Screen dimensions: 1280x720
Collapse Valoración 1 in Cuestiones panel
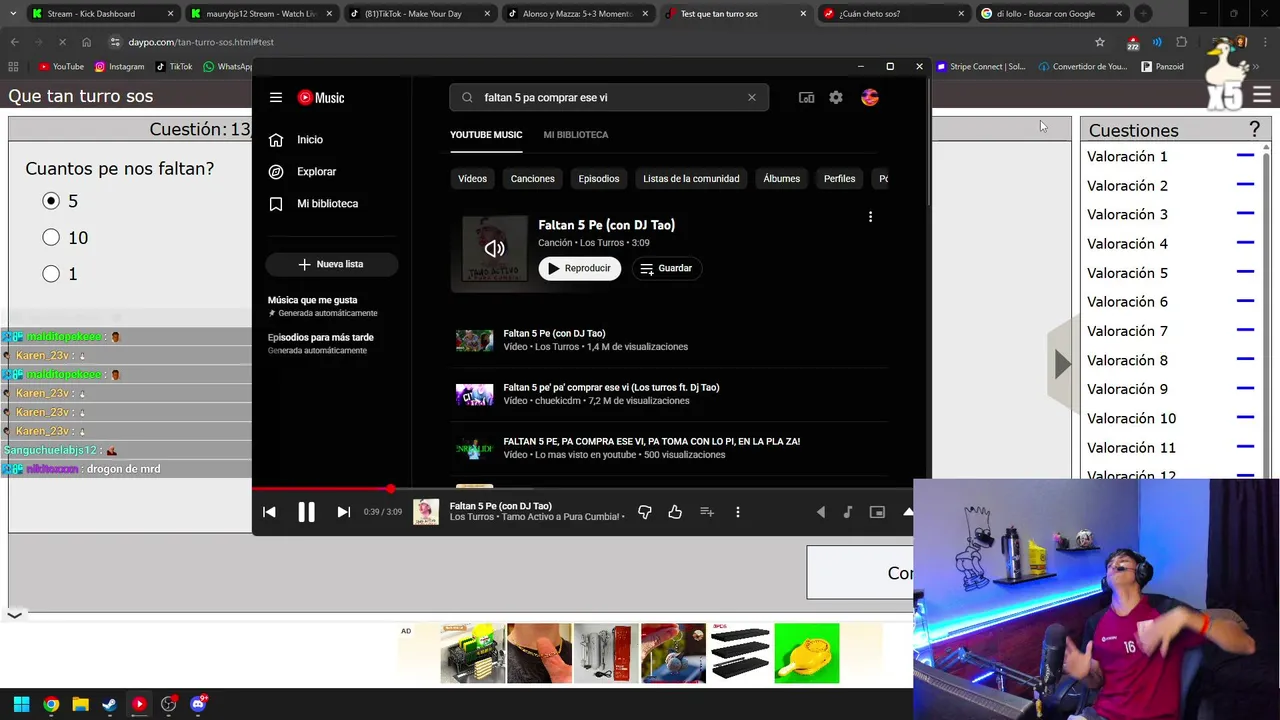tap(1245, 156)
